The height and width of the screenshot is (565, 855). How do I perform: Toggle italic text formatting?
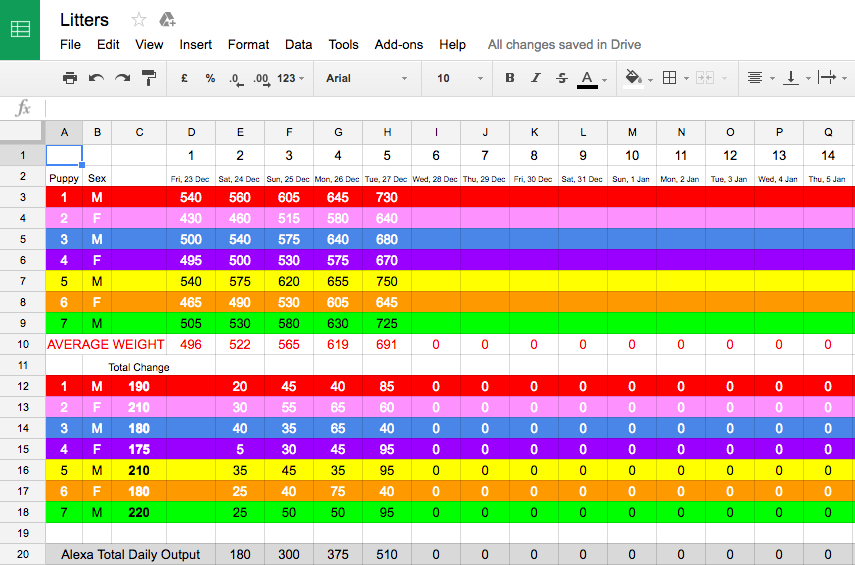pos(535,78)
